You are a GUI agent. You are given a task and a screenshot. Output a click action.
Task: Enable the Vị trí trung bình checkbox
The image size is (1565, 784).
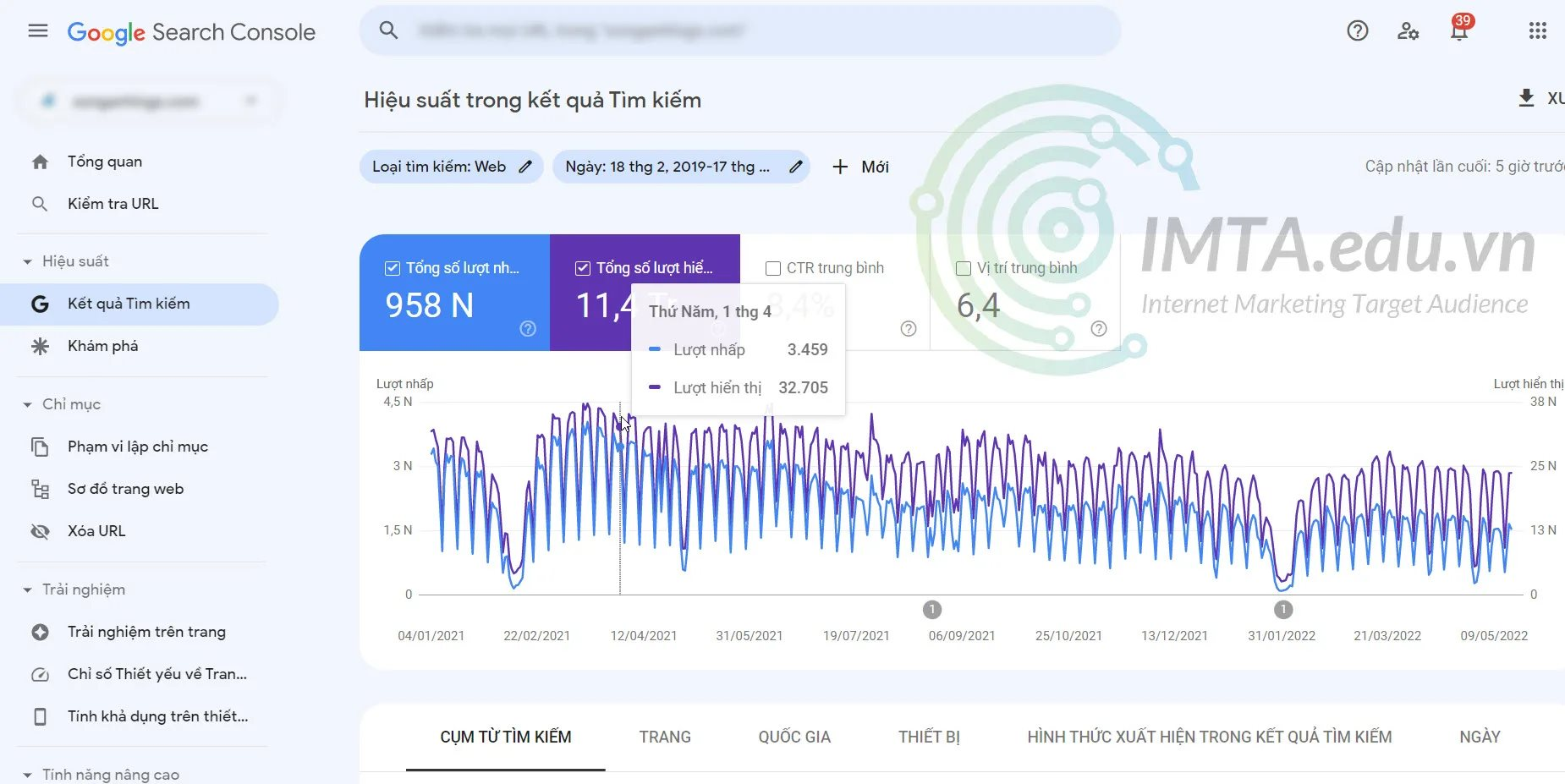[963, 268]
